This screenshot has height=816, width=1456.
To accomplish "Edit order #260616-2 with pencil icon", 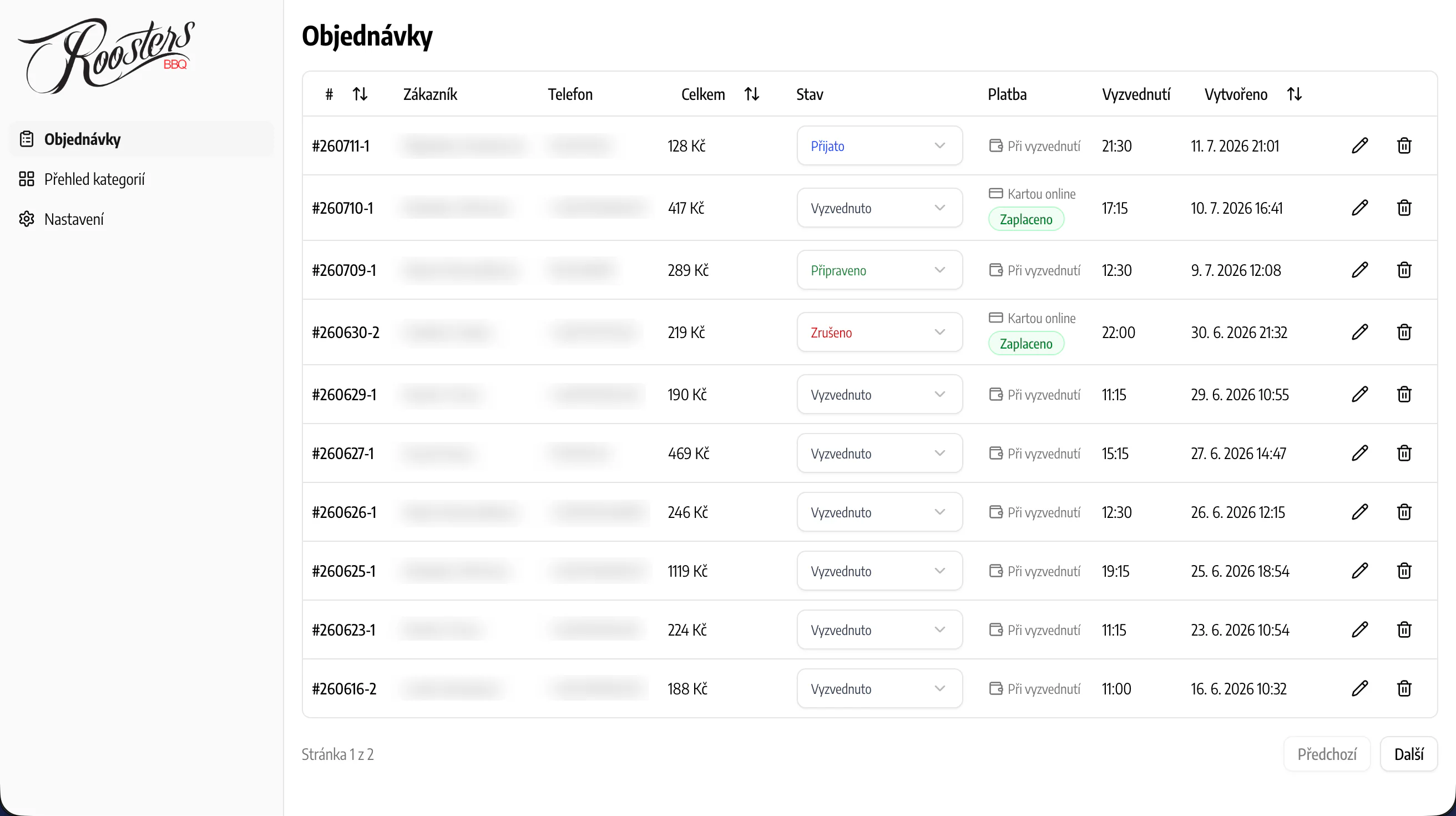I will click(1360, 688).
